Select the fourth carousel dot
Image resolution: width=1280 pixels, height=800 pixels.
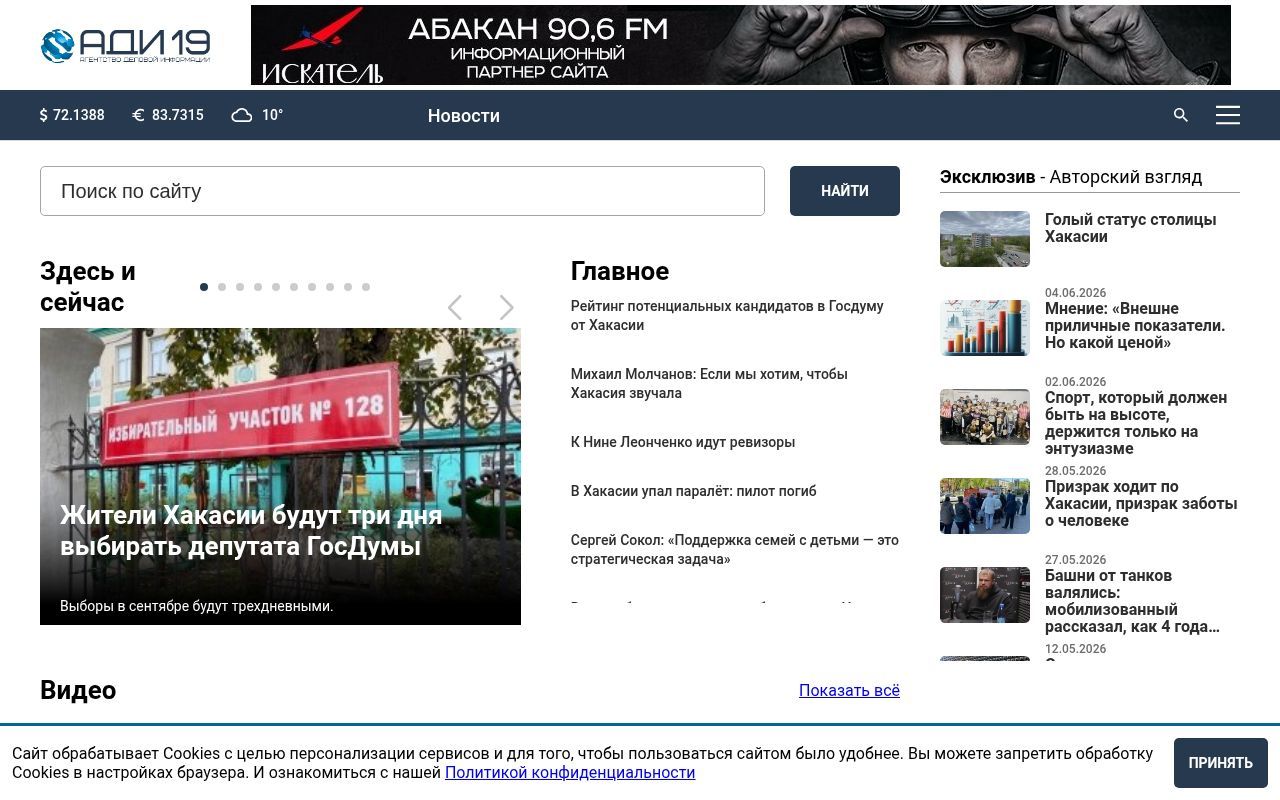click(x=258, y=287)
